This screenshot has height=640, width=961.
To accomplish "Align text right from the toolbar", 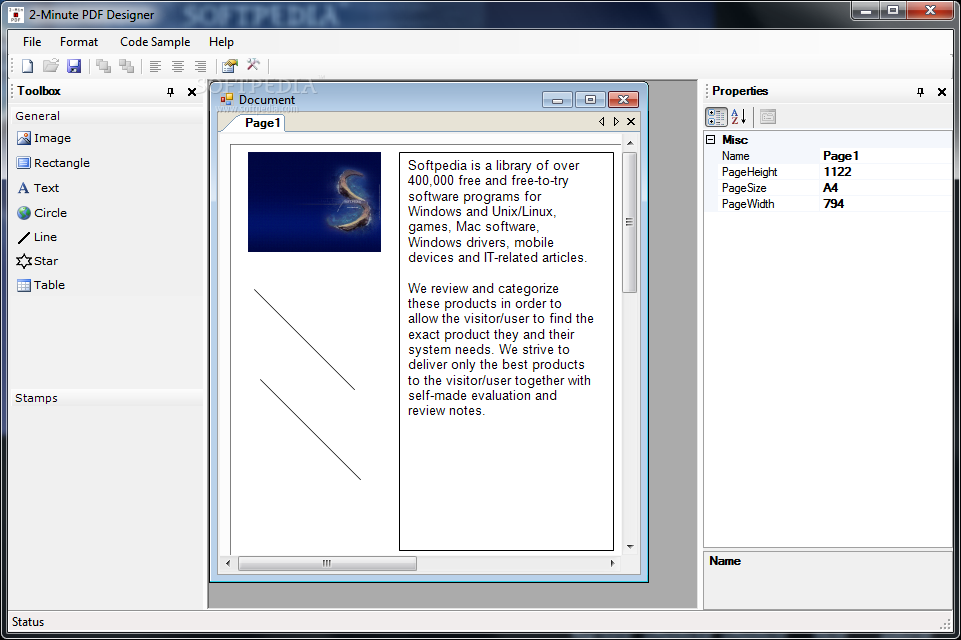I will point(200,66).
